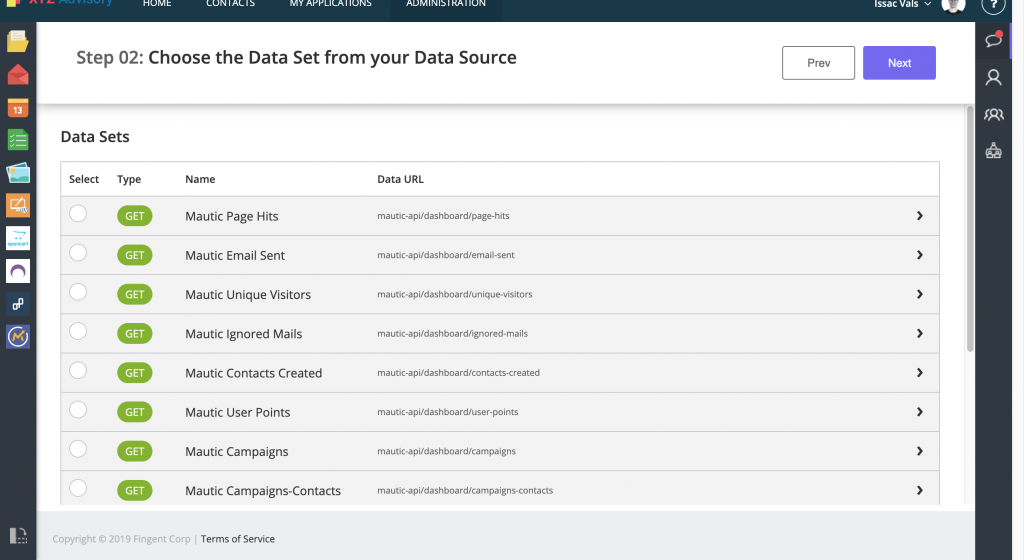Click the Mautic Email Sent name

(235, 255)
